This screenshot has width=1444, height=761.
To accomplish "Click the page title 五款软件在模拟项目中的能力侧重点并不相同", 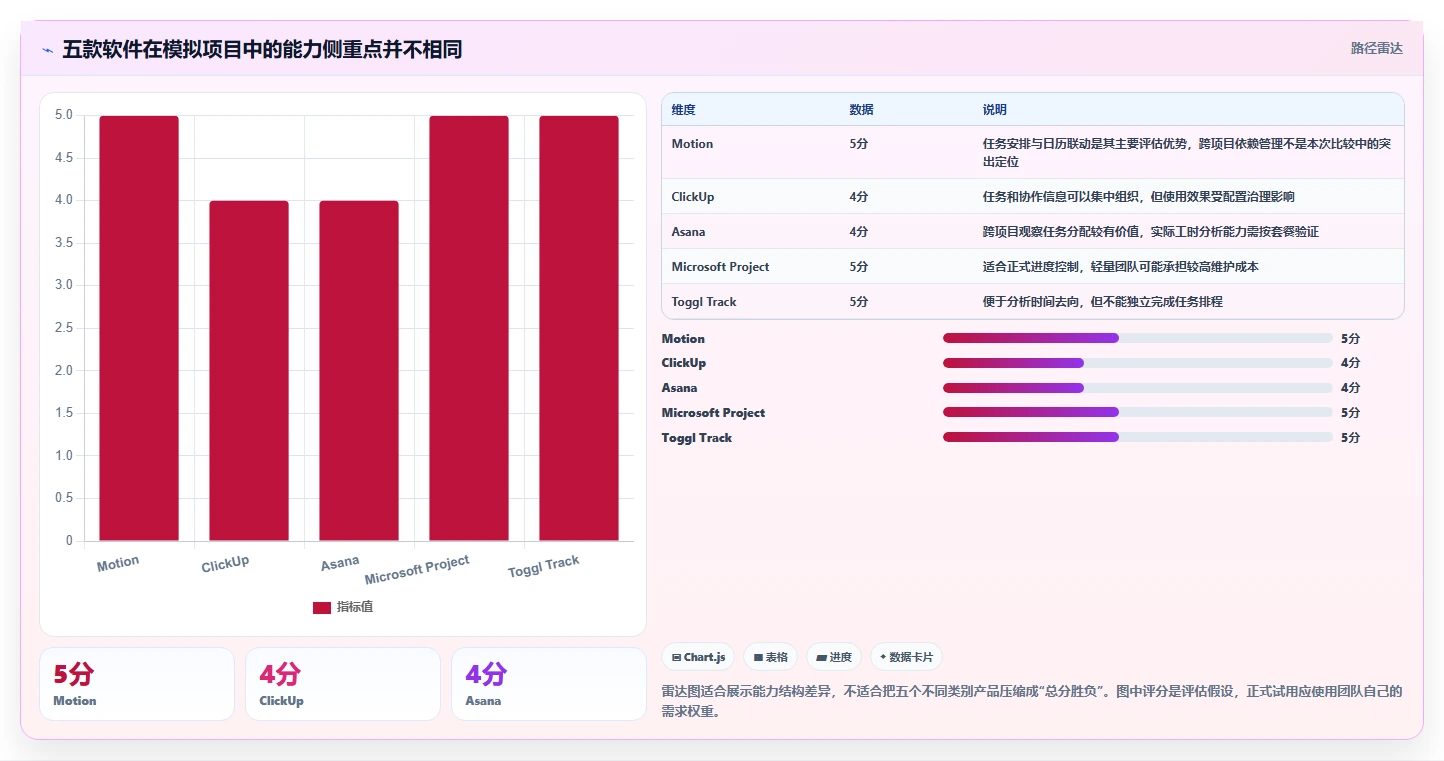I will 262,49.
